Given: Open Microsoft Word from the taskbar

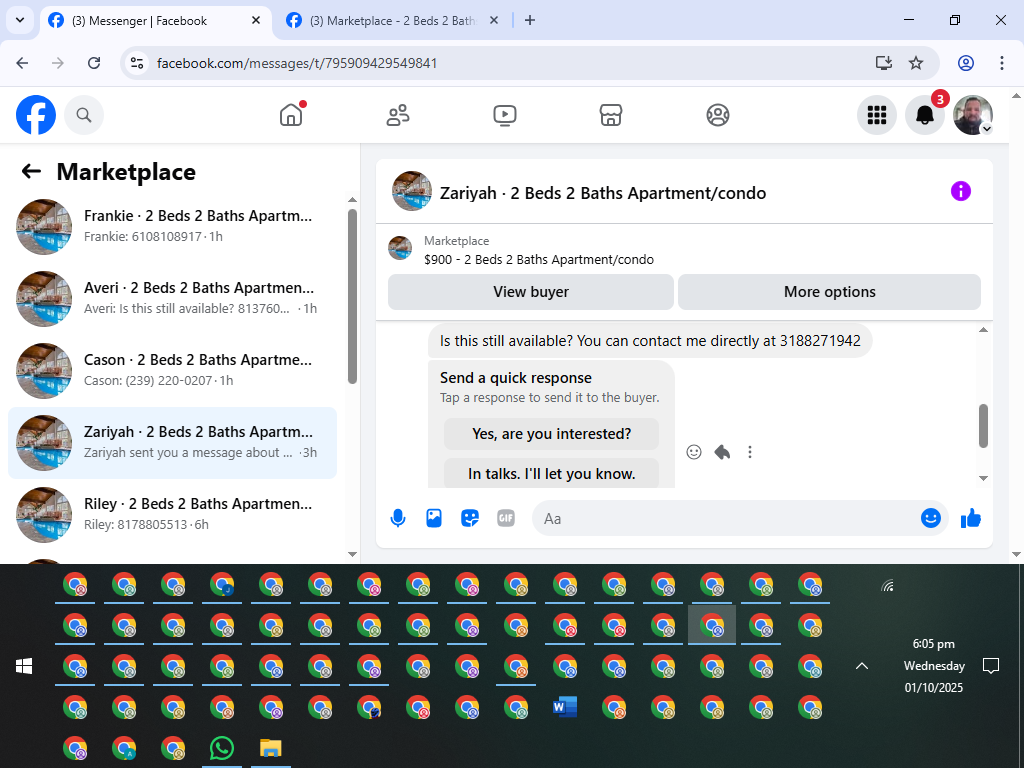Looking at the screenshot, I should coord(565,707).
